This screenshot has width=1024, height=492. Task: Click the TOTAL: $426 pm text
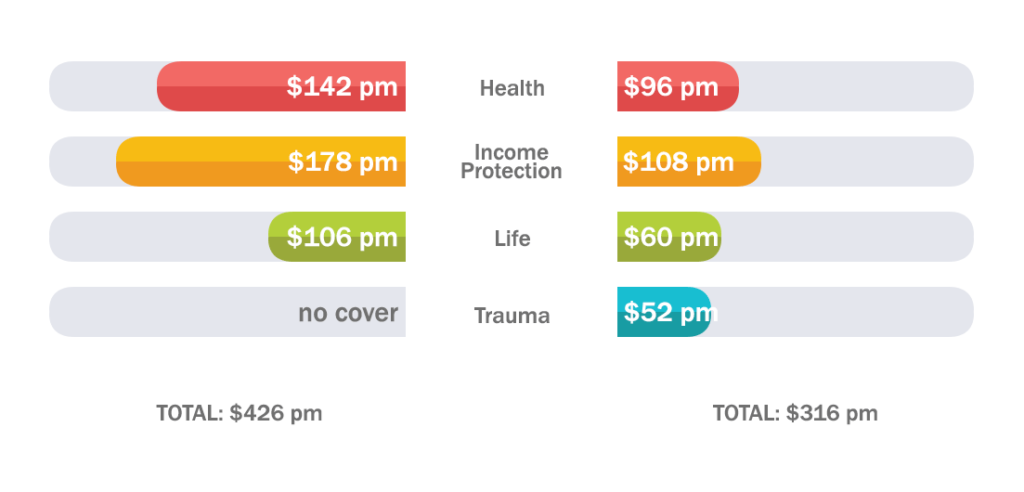click(240, 412)
